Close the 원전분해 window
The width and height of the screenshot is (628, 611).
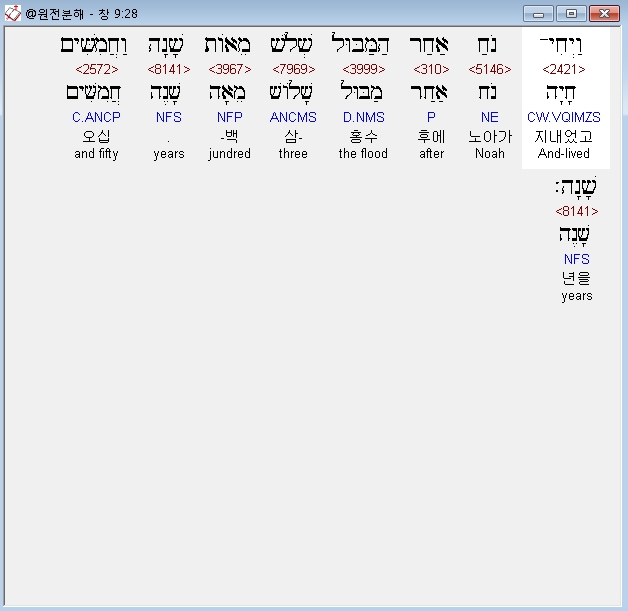point(604,14)
